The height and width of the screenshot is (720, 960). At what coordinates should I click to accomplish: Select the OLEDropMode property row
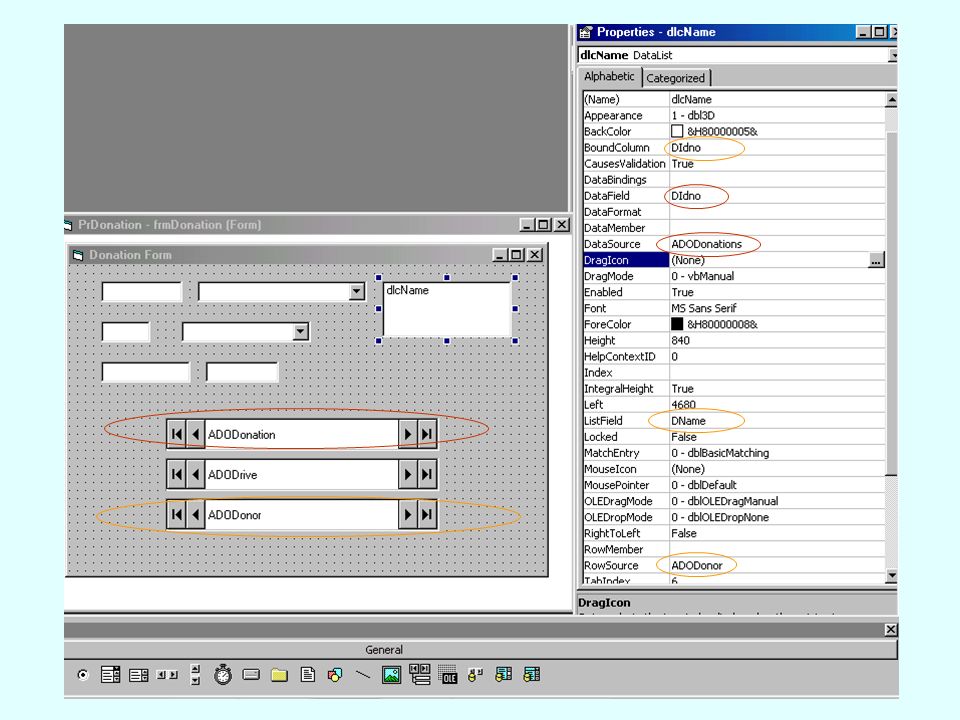coord(734,517)
